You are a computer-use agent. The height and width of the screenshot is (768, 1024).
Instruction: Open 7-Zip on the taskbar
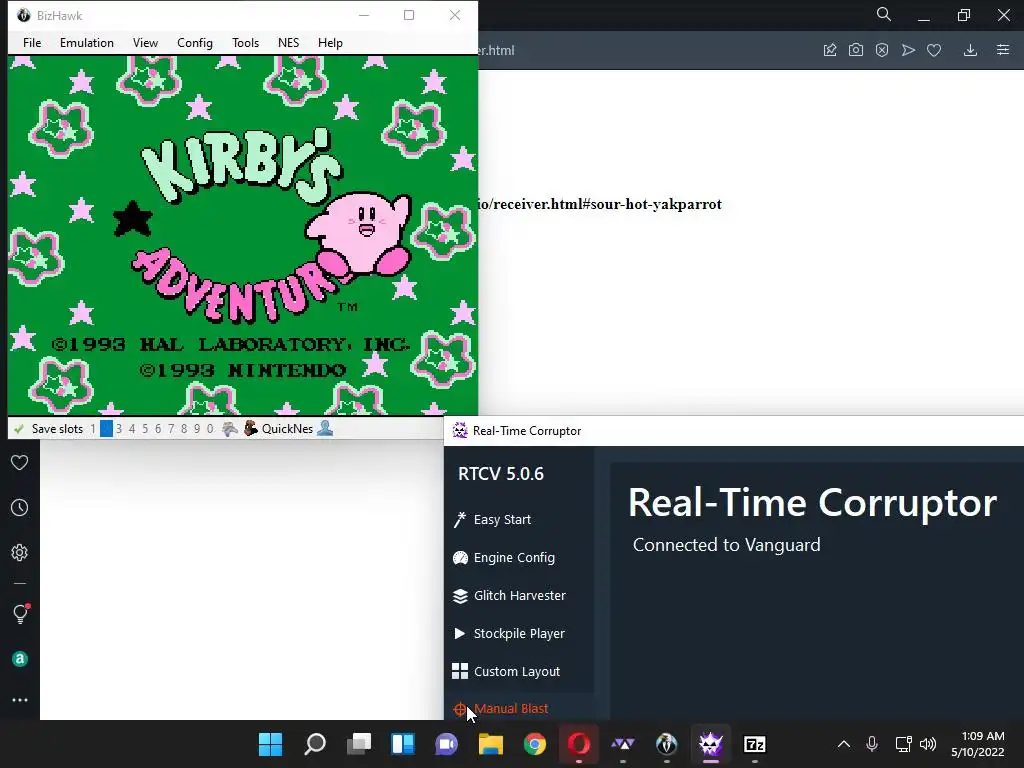[755, 744]
